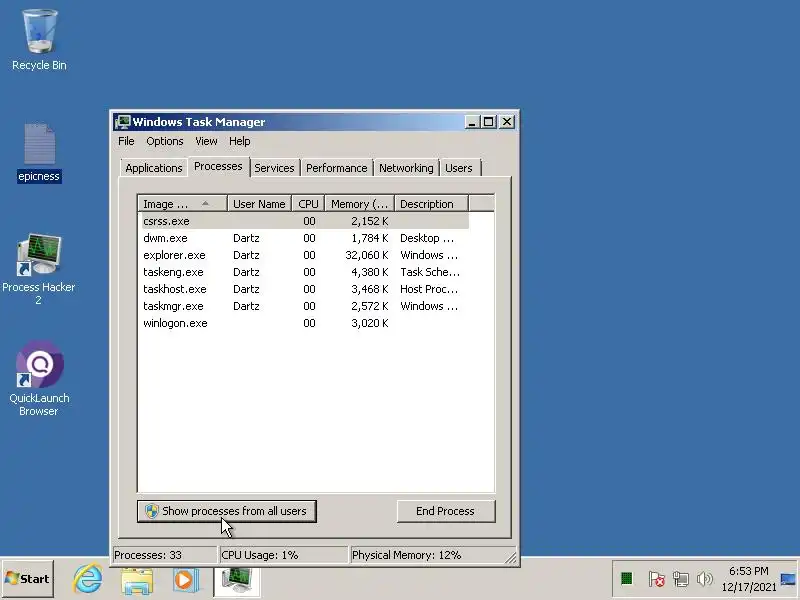The image size is (800, 600).
Task: Open the View menu
Action: [x=206, y=141]
